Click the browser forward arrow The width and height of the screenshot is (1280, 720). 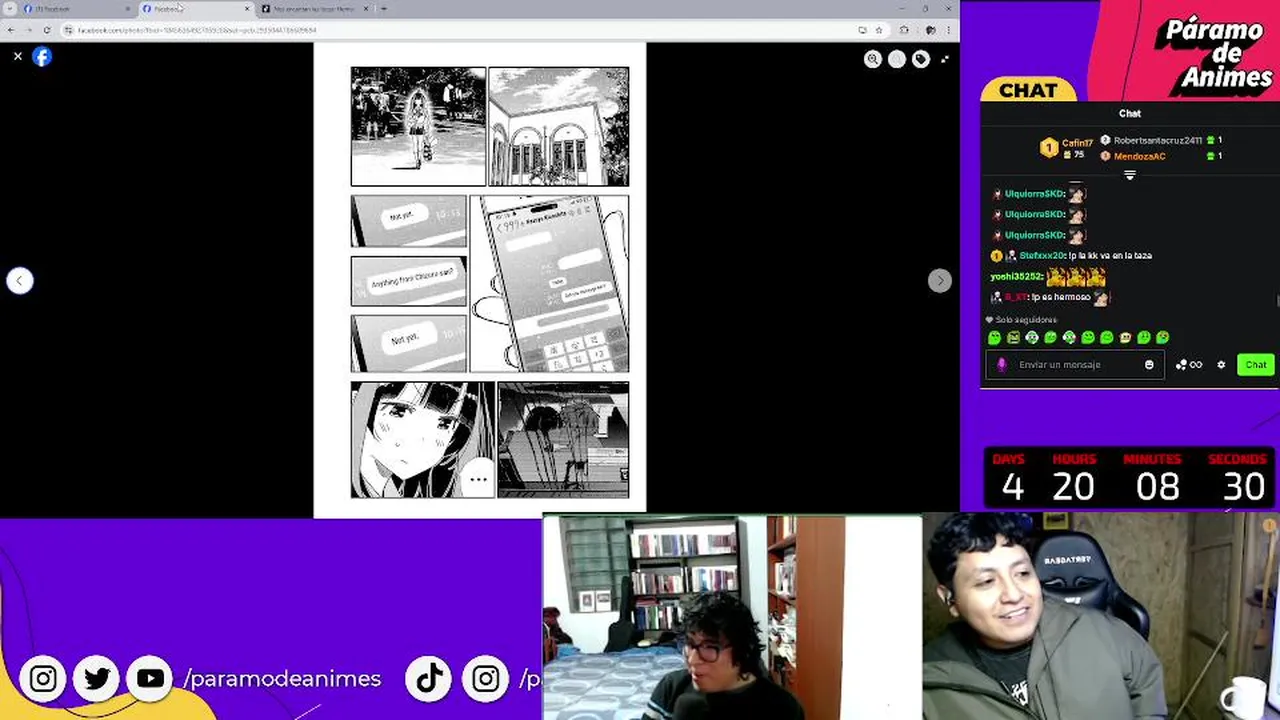29,30
